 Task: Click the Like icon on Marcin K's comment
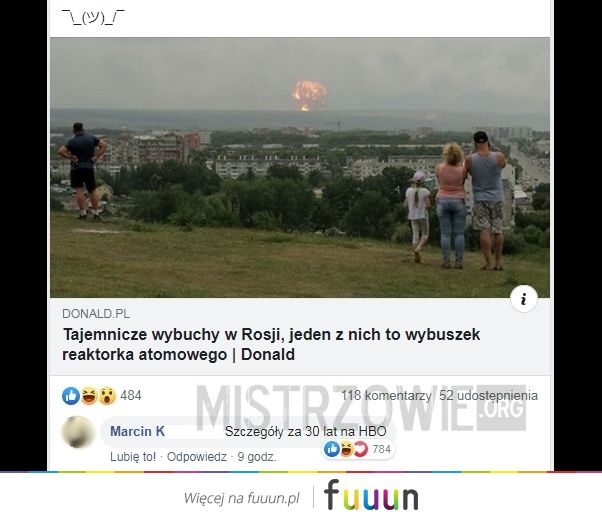332,448
